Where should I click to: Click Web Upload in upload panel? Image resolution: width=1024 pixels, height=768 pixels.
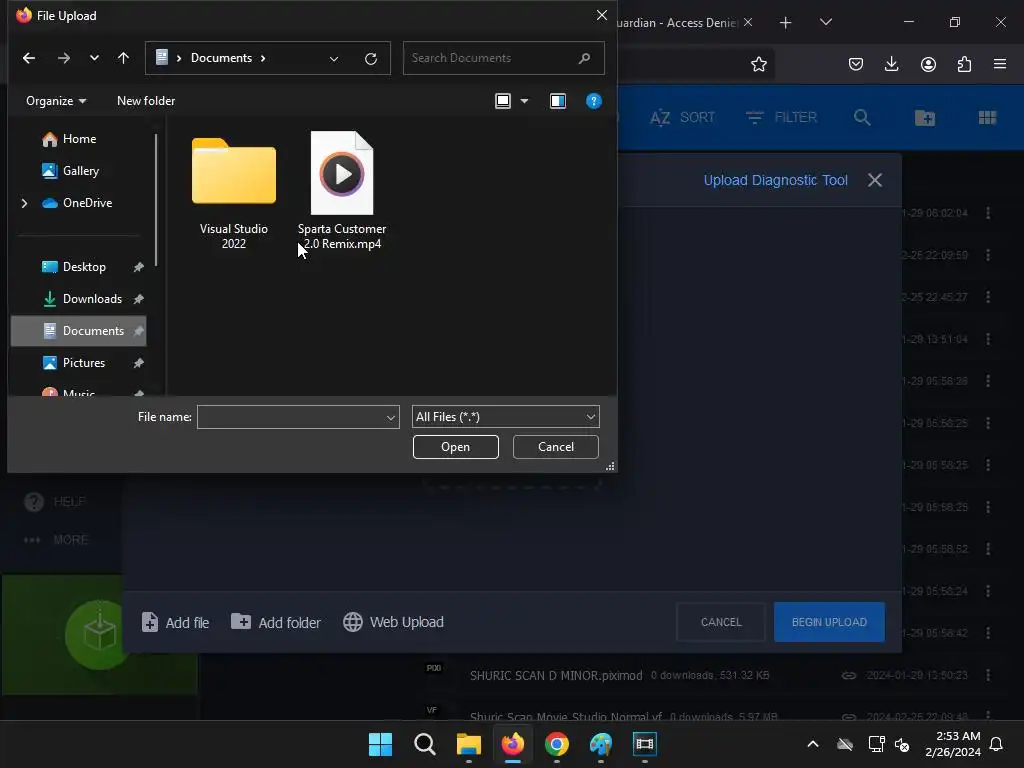click(x=393, y=622)
